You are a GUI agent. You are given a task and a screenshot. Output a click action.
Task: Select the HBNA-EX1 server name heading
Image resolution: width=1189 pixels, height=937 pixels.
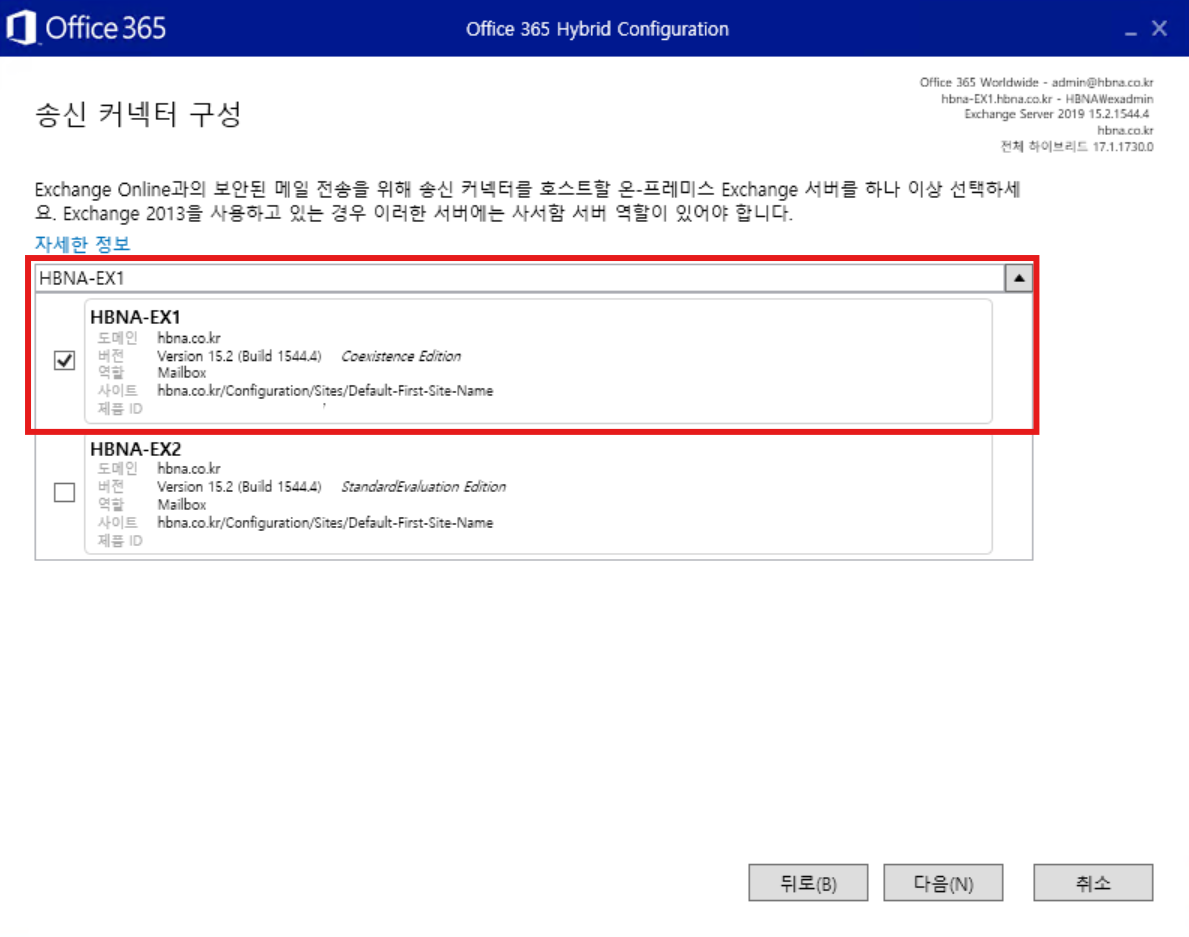pos(135,317)
